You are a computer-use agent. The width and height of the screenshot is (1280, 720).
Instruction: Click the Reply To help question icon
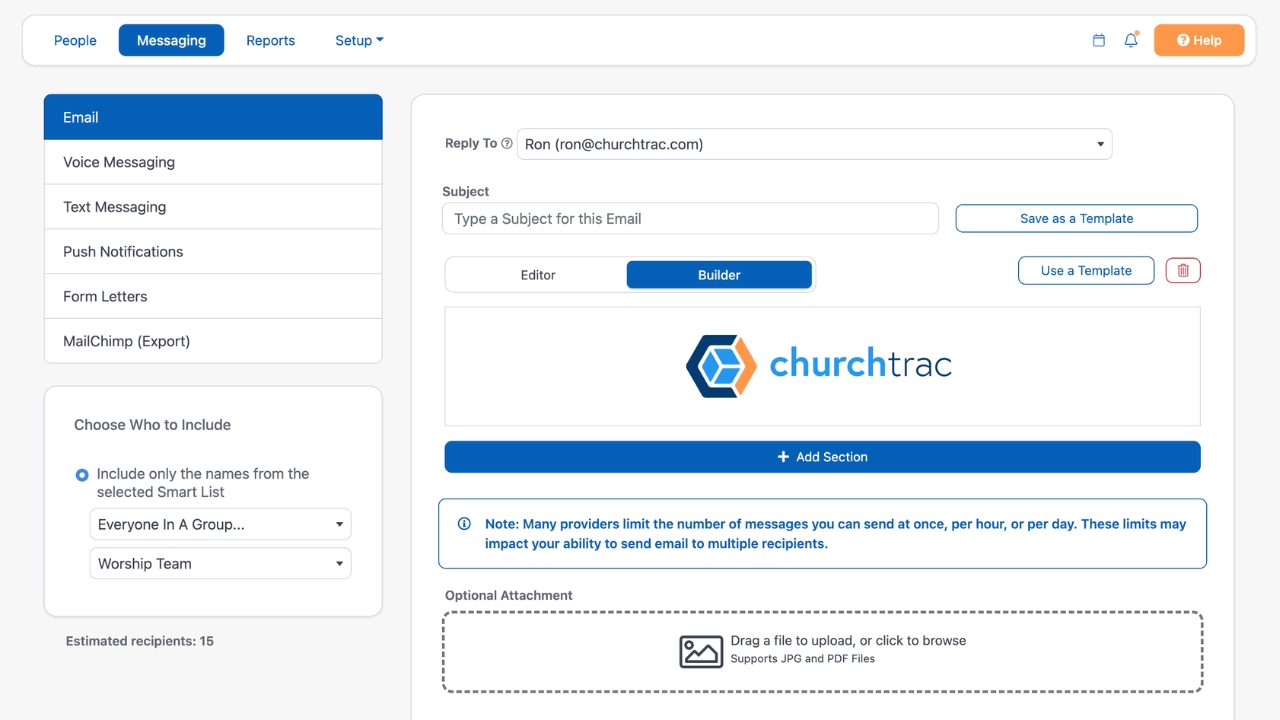[507, 144]
